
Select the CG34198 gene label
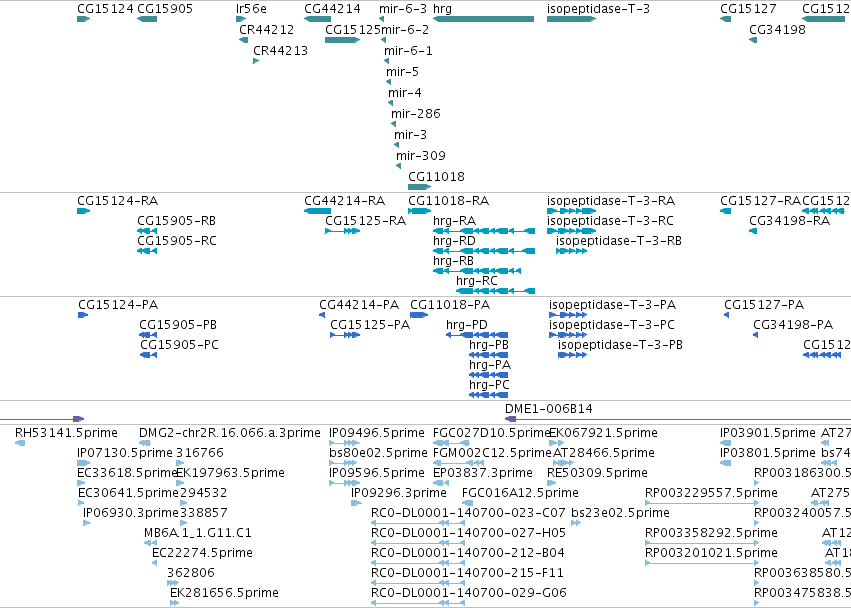pyautogui.click(x=777, y=29)
